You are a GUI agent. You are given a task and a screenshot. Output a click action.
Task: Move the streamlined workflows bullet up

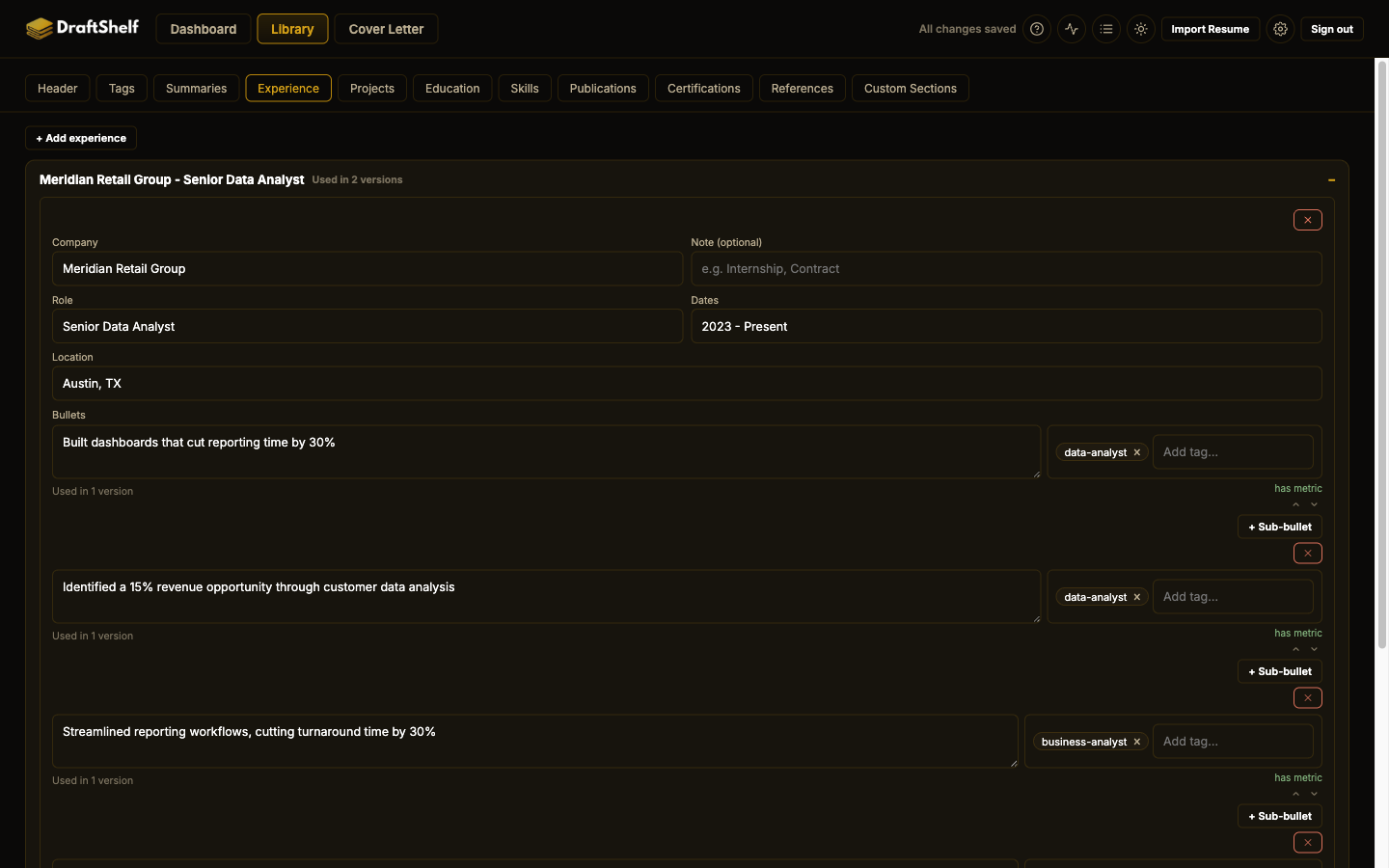point(1295,794)
